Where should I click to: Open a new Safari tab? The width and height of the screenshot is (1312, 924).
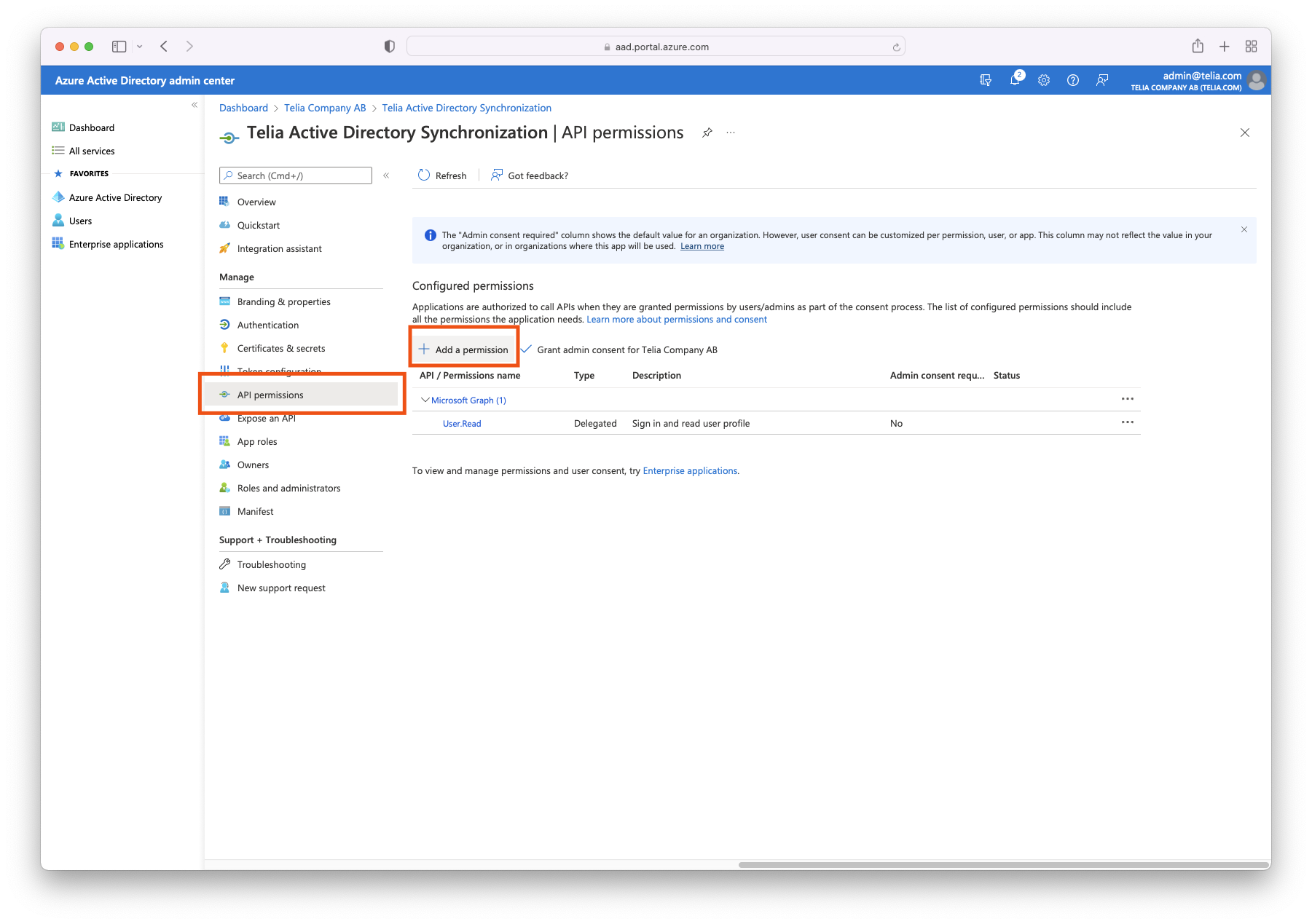1225,46
